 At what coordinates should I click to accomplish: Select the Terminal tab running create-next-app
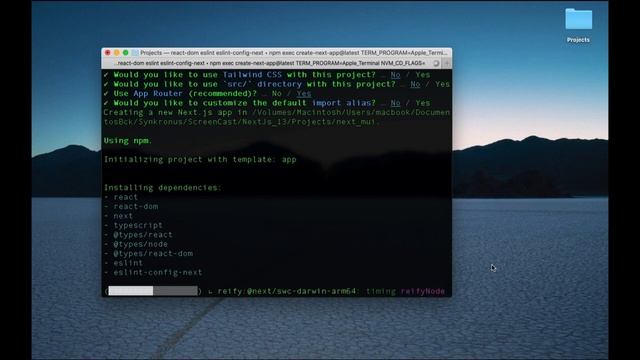(270, 63)
